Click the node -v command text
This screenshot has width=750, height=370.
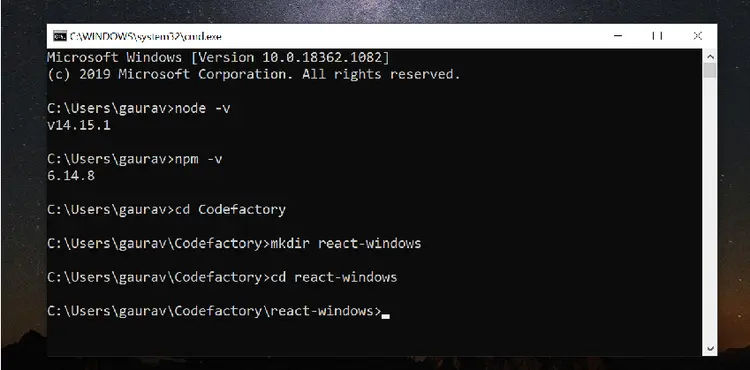(x=203, y=109)
